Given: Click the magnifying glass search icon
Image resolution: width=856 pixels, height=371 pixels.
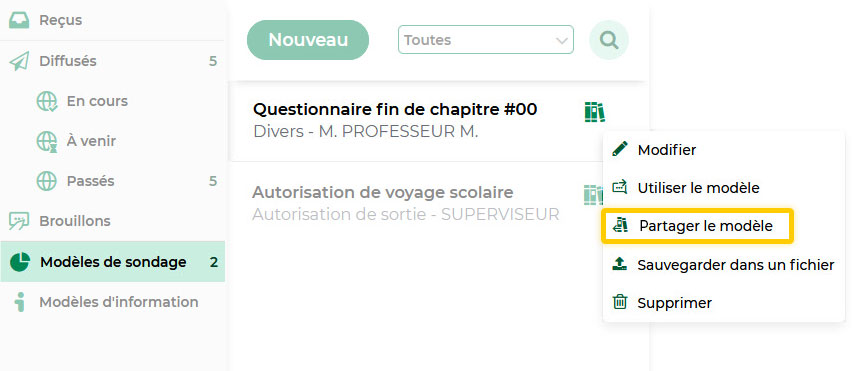Looking at the screenshot, I should tap(609, 40).
